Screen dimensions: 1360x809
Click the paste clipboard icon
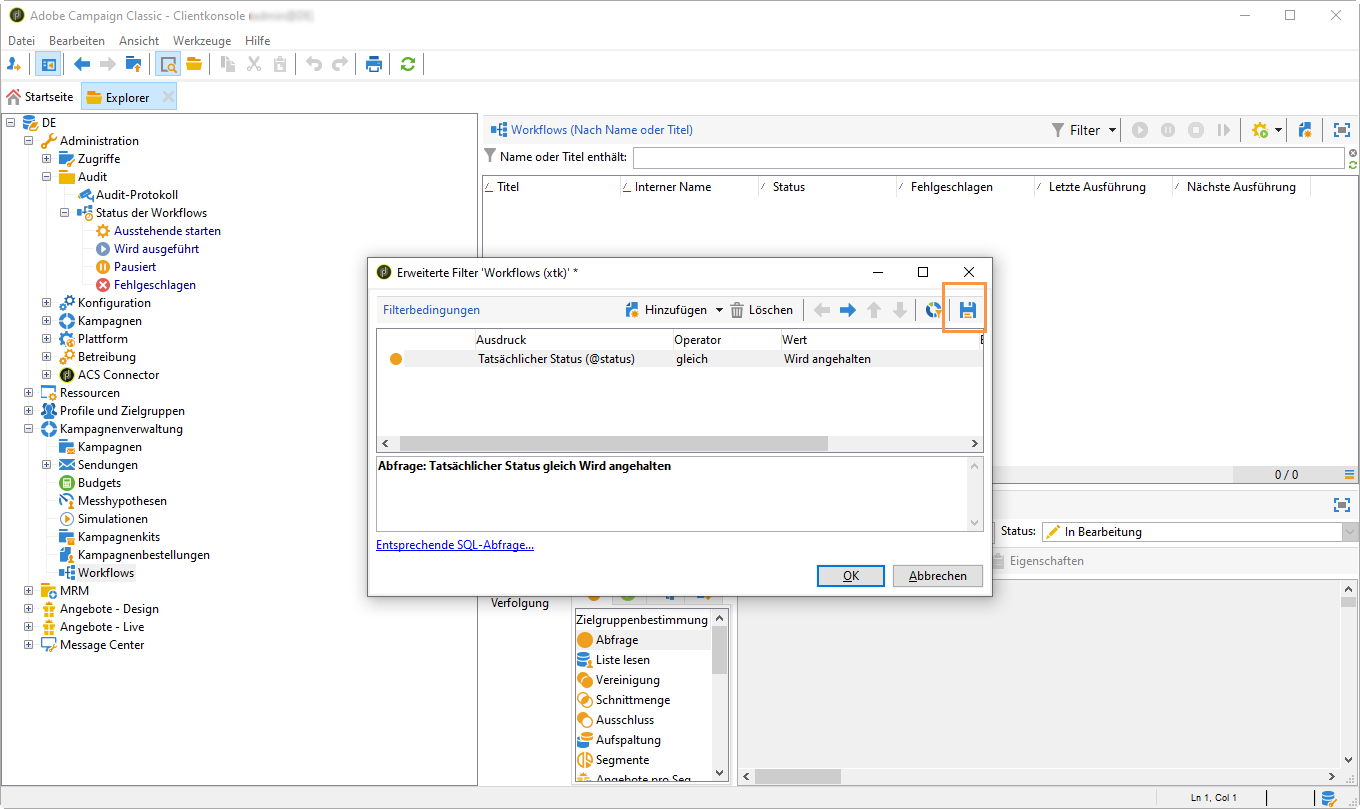[x=280, y=64]
